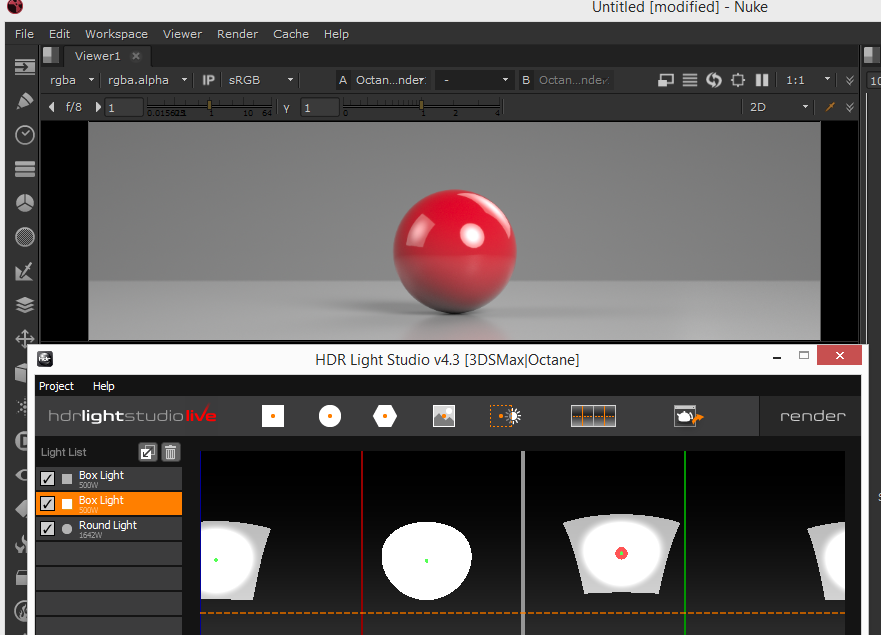Toggle the first Box Light checkbox off
Viewport: 881px width, 635px height.
(x=48, y=479)
